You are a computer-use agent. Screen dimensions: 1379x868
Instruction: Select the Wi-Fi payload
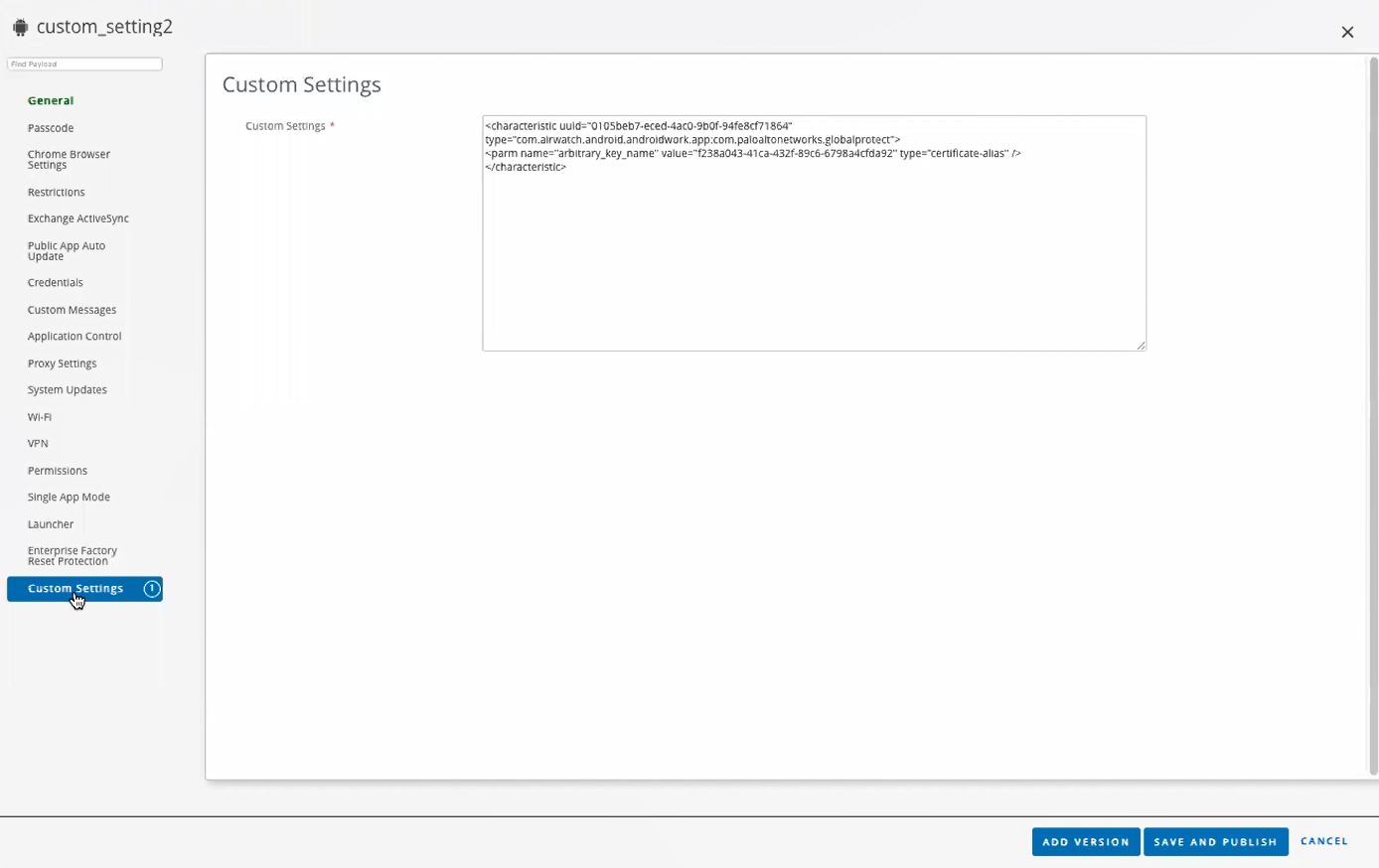(x=39, y=416)
